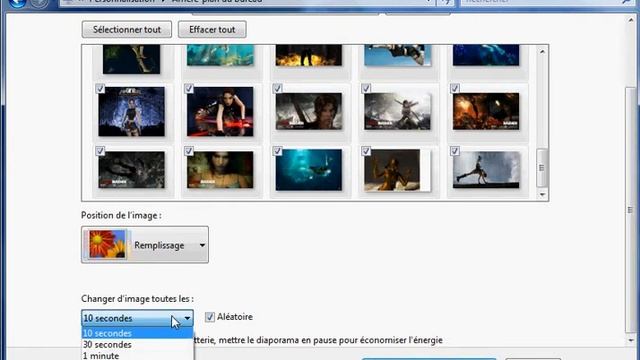This screenshot has height=360, width=640.
Task: Choose 30 secondes in the dropdown list
Action: coord(137,344)
